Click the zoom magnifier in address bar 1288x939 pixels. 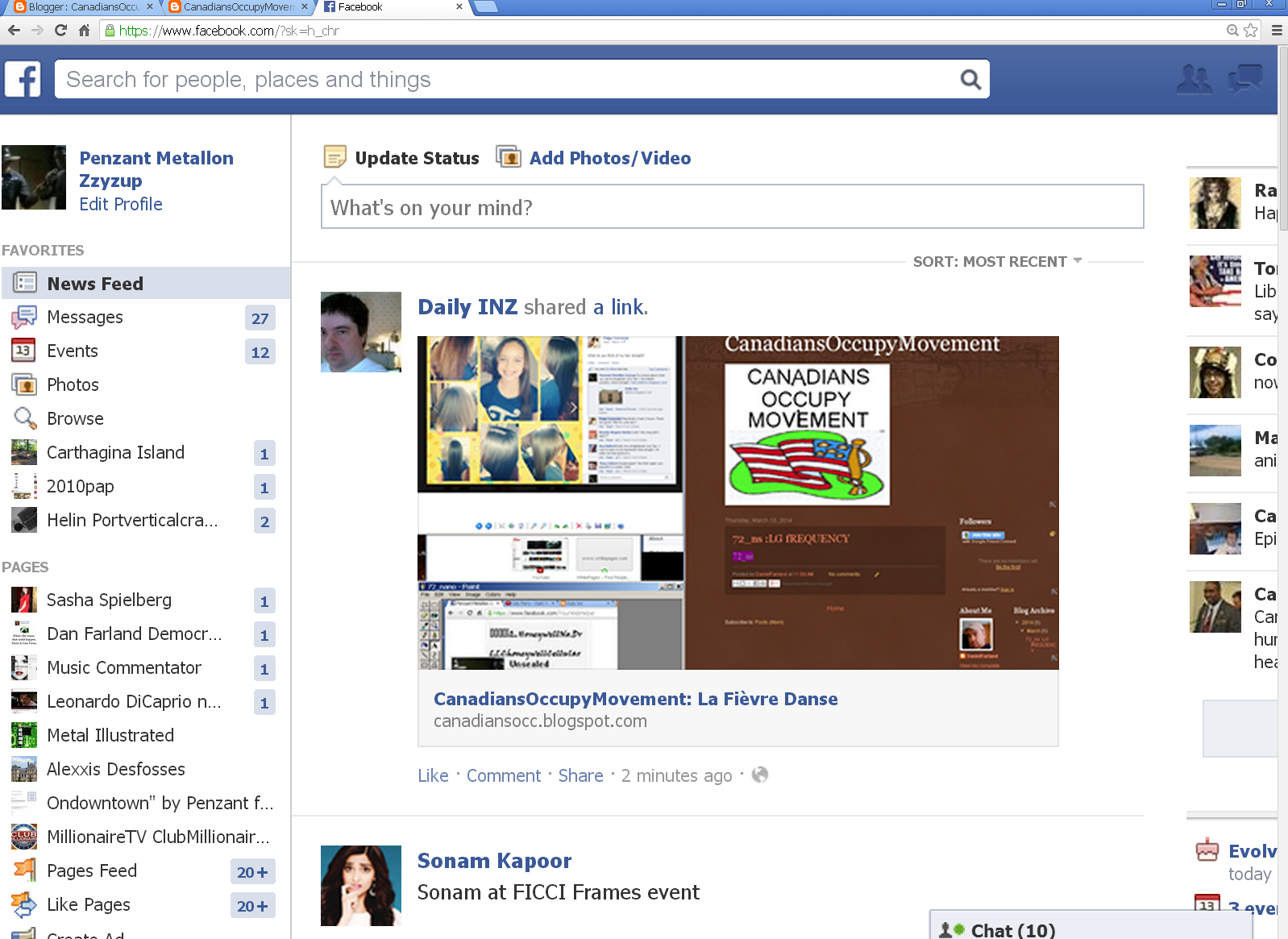[x=1232, y=31]
